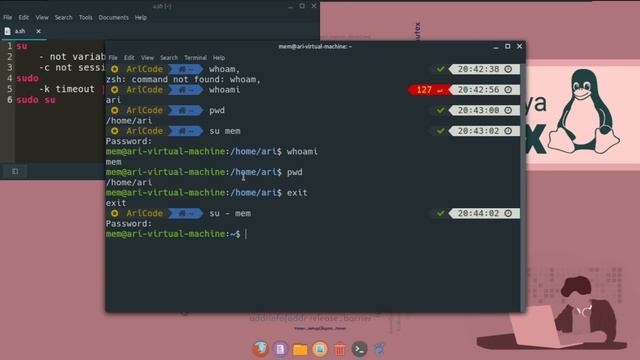Open the editor File menu
640x360 pixels.
(x=8, y=18)
